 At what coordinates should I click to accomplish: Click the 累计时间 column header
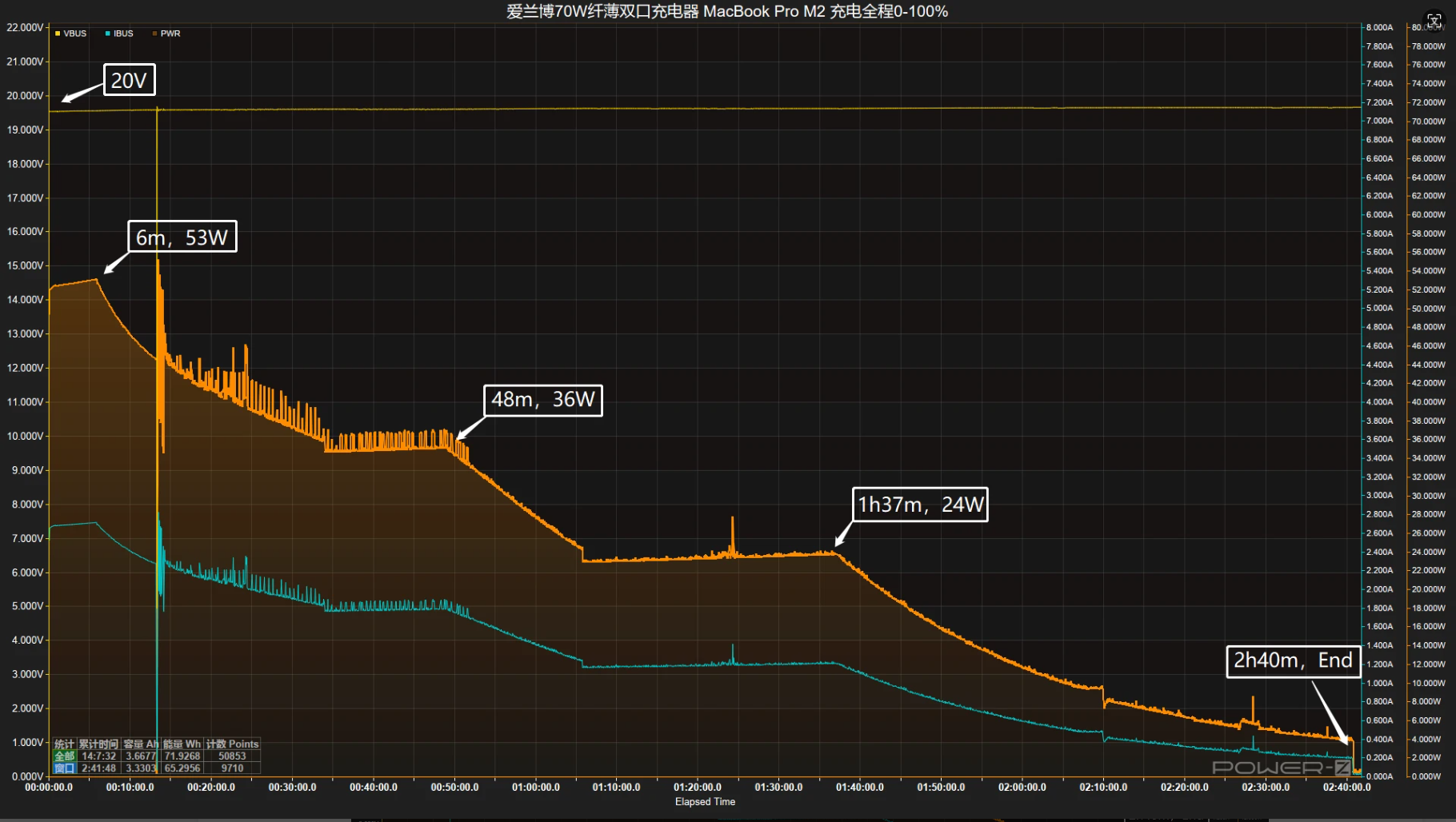tap(98, 744)
